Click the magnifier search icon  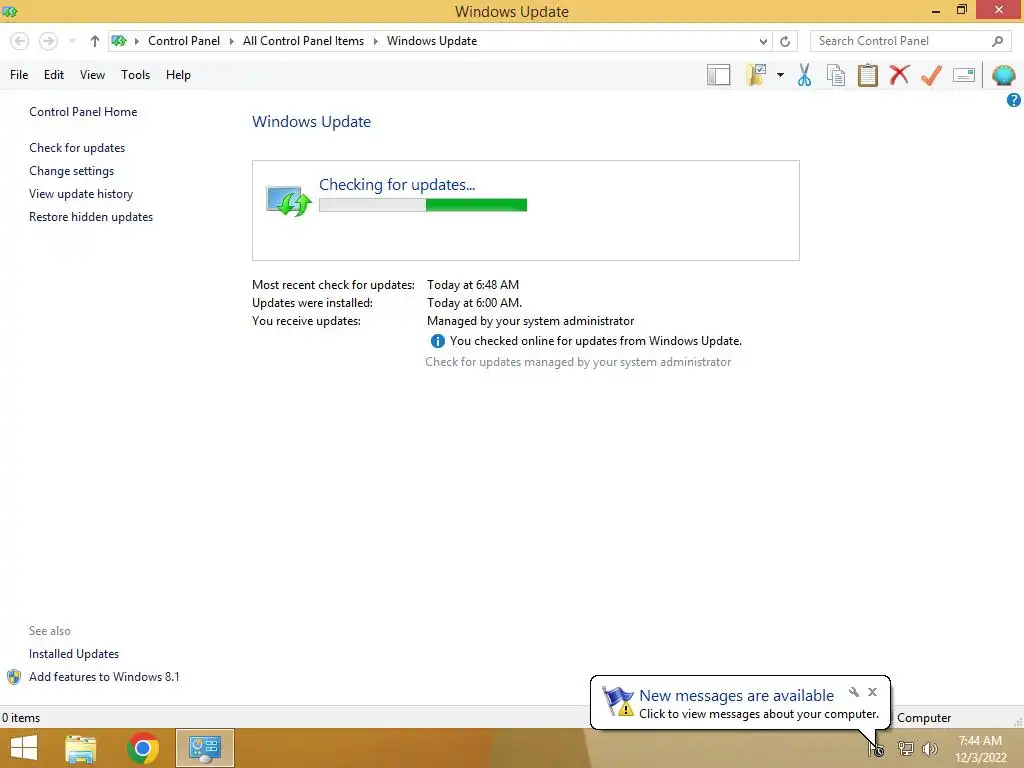point(997,41)
